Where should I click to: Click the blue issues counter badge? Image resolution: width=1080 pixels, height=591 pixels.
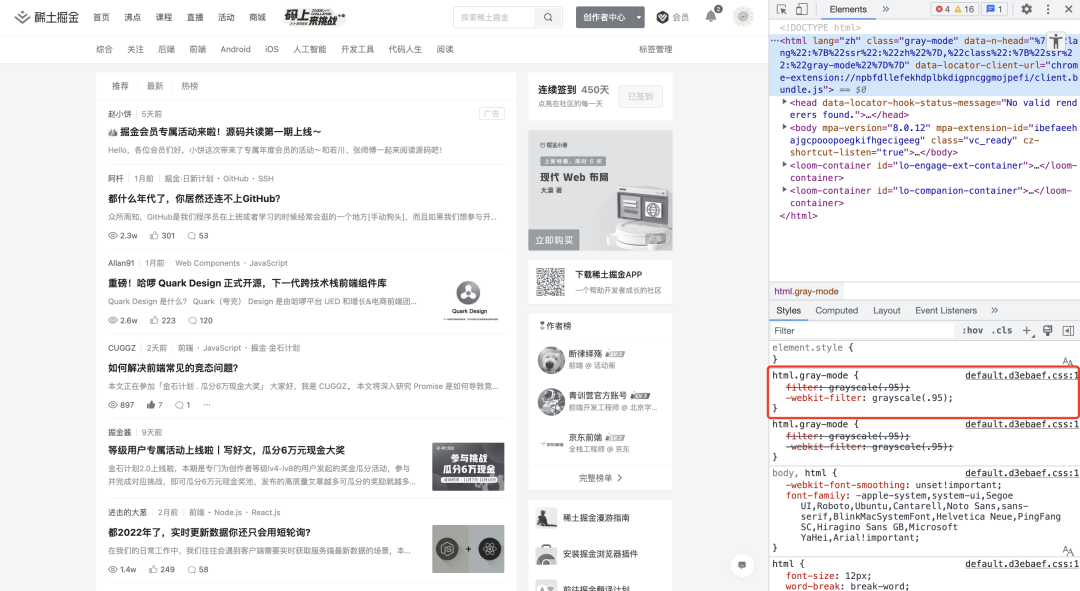coord(995,9)
